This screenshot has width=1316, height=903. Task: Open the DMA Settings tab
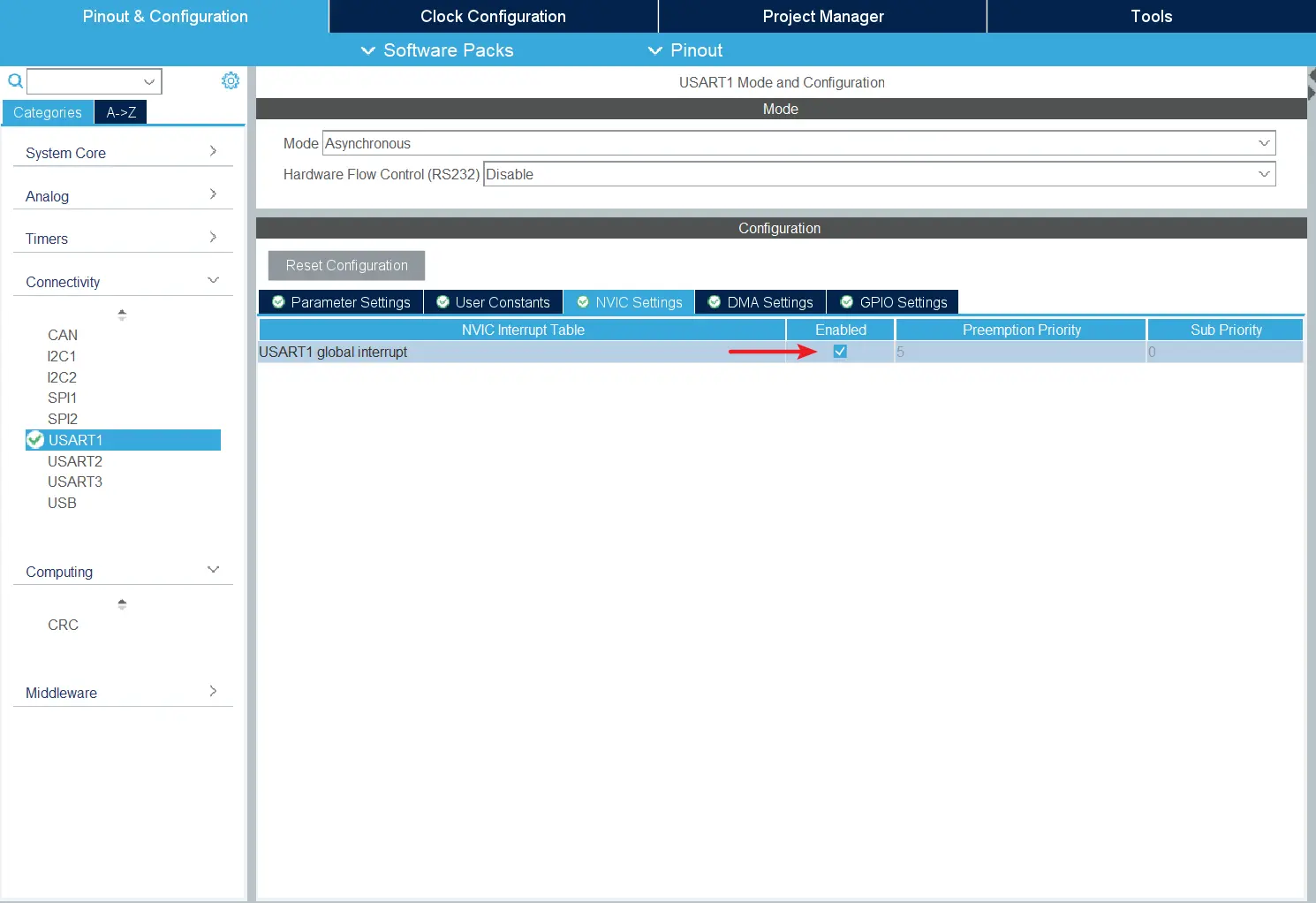[760, 302]
